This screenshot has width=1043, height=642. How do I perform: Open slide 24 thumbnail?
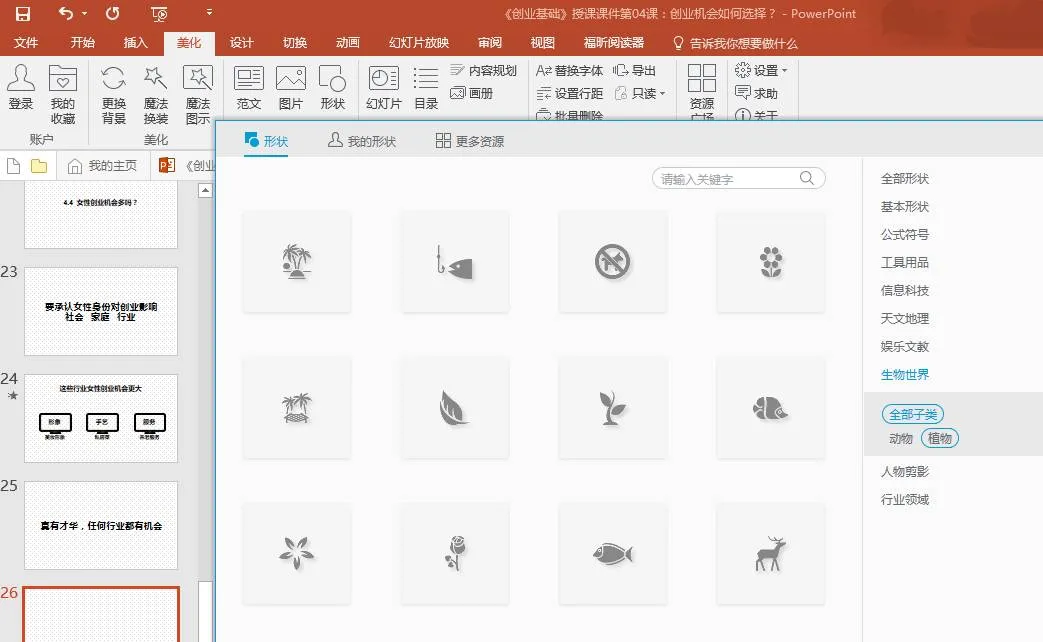(101, 418)
